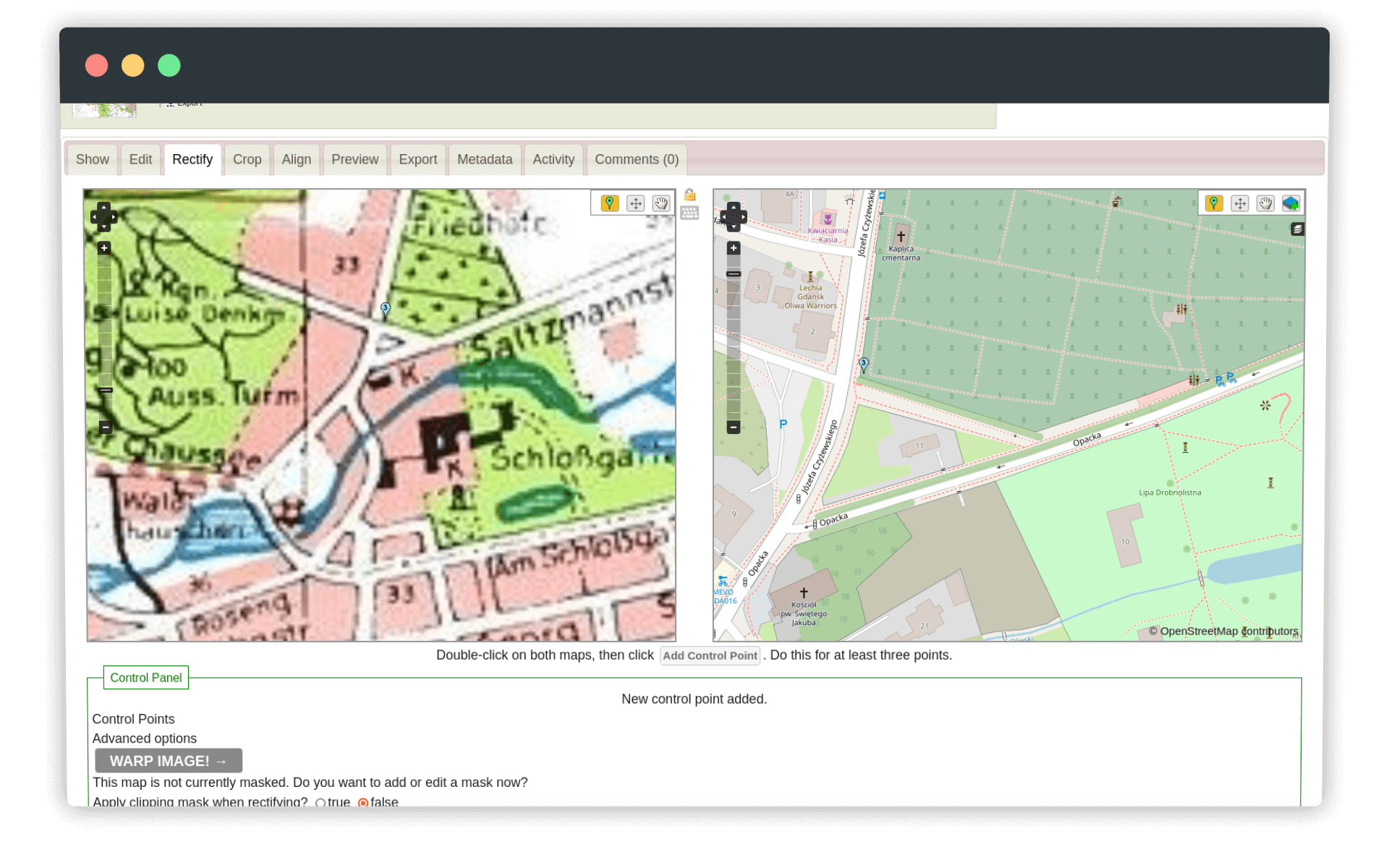The image size is (1389, 868).
Task: Open the Show tab
Action: (x=93, y=159)
